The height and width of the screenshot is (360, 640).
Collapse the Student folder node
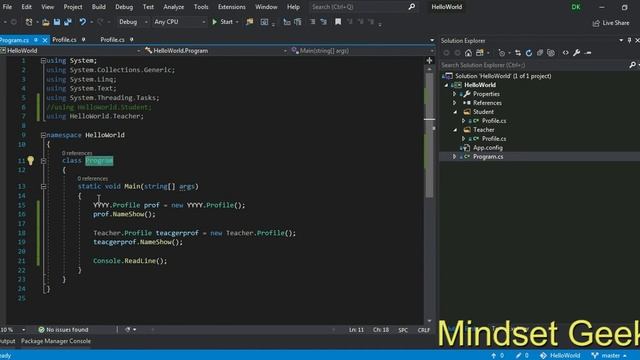pos(456,112)
